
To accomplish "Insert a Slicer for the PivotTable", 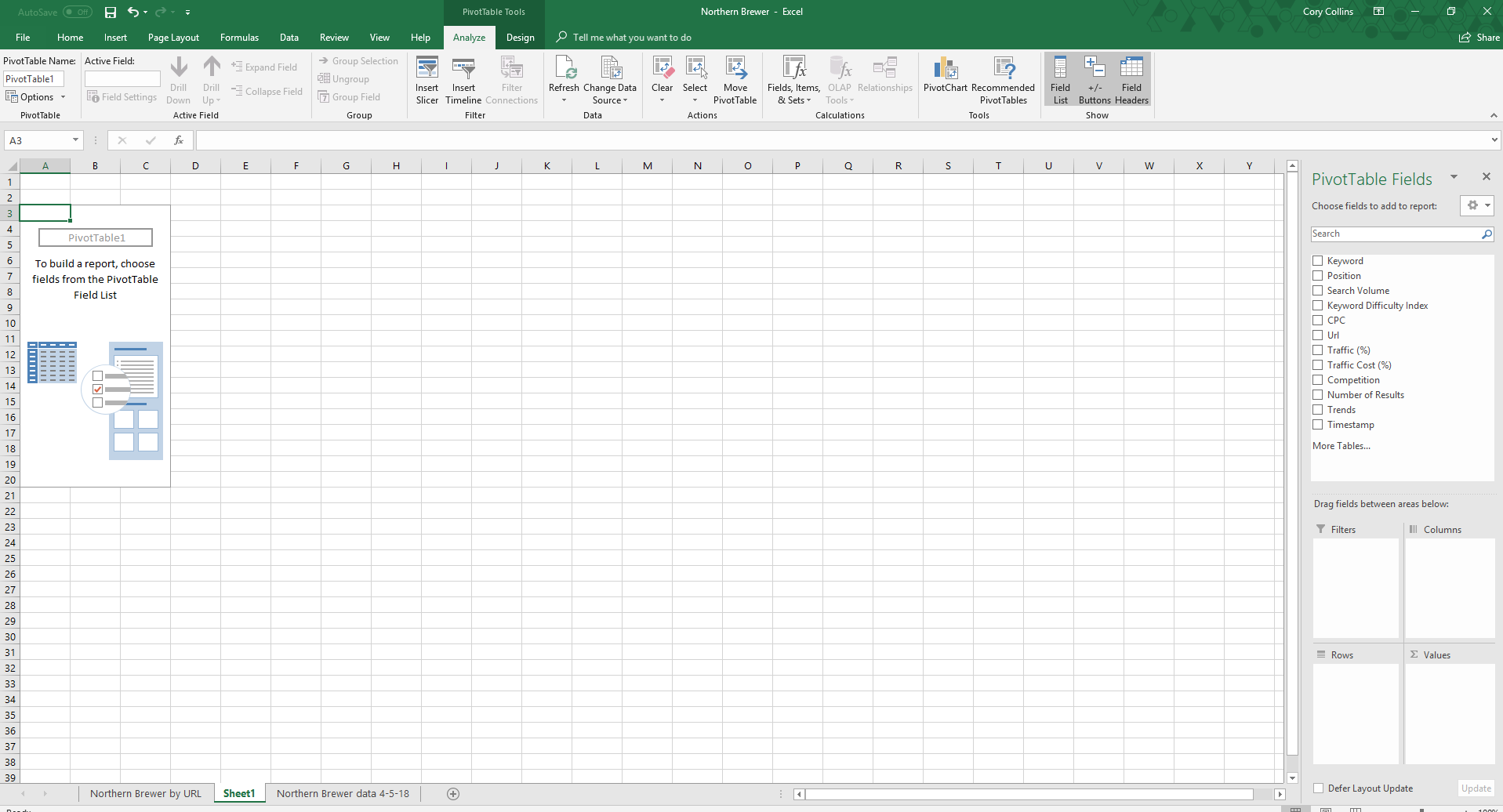I will point(427,79).
